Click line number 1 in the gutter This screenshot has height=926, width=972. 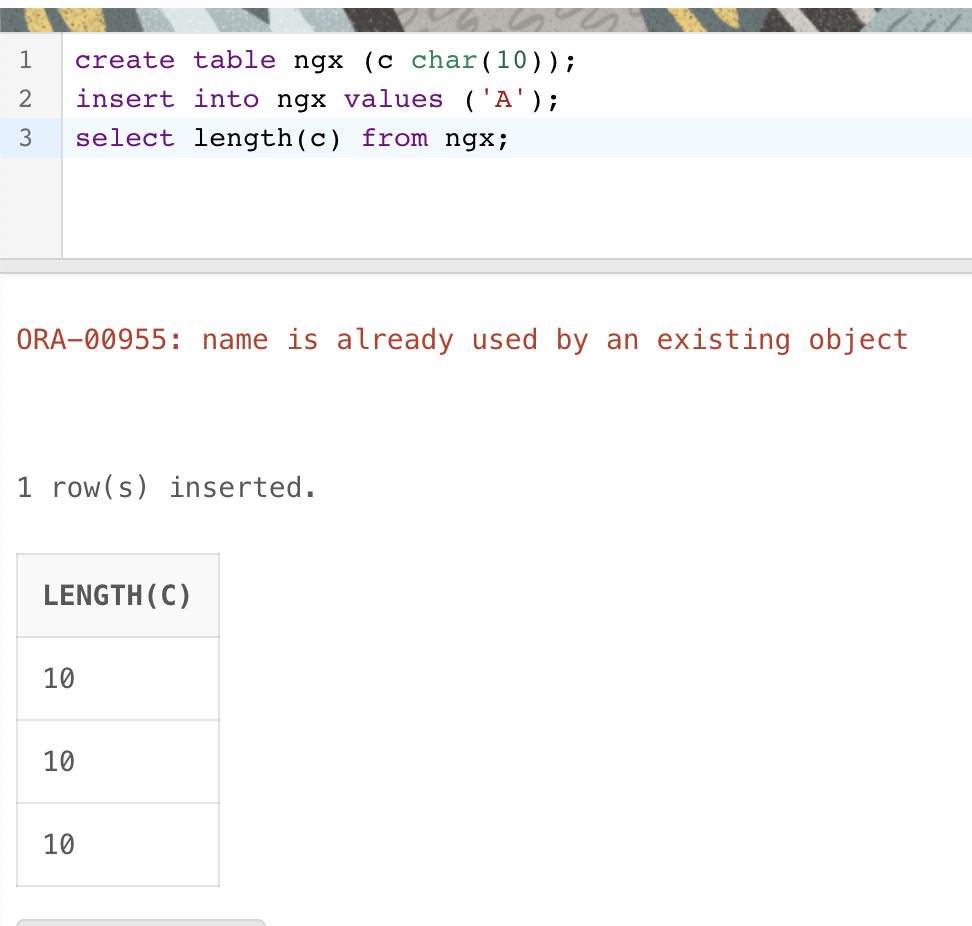point(26,60)
